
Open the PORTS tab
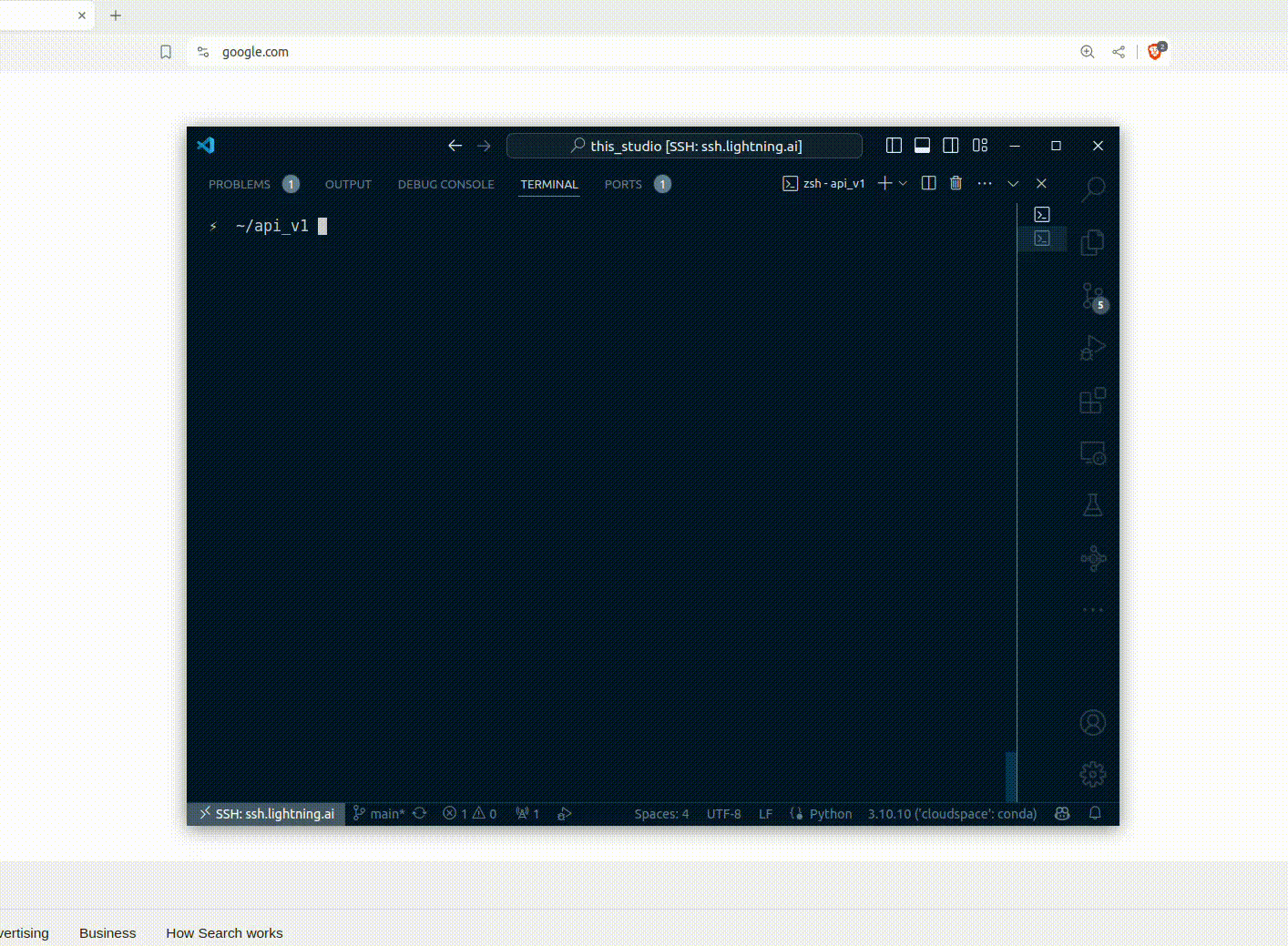[623, 184]
